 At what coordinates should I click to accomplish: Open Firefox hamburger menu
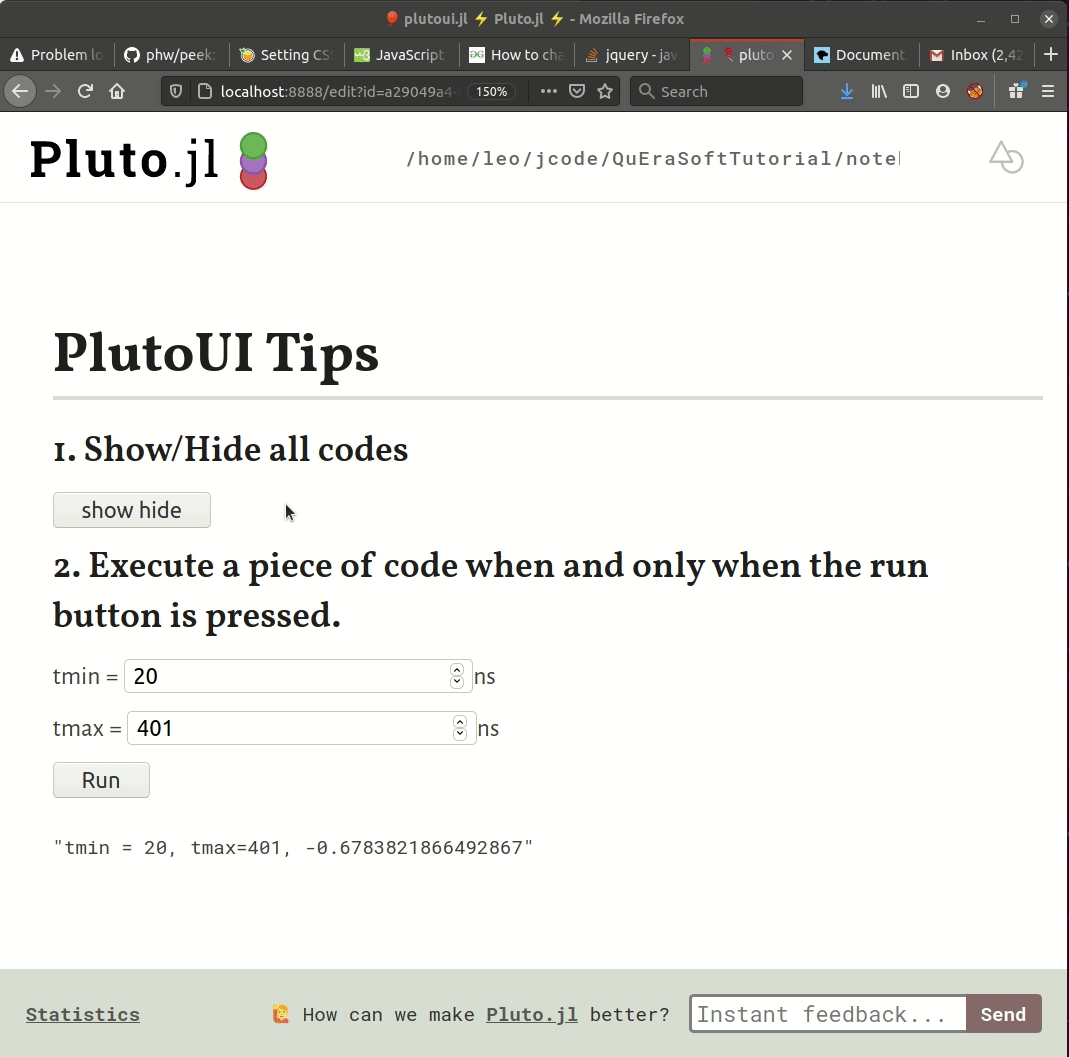[x=1049, y=91]
